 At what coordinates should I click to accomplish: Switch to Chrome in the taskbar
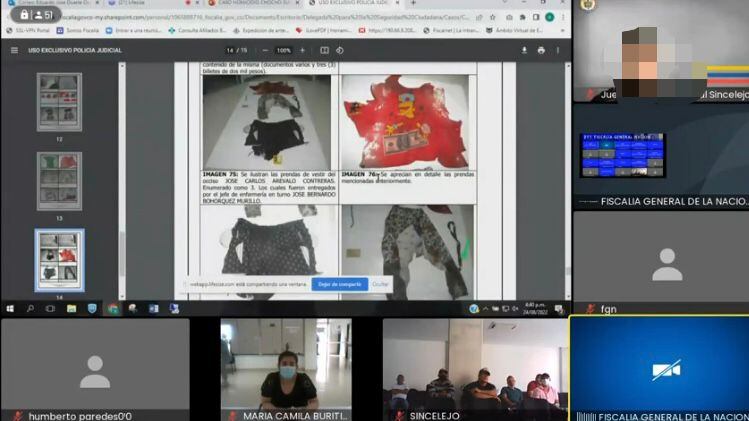(x=113, y=309)
